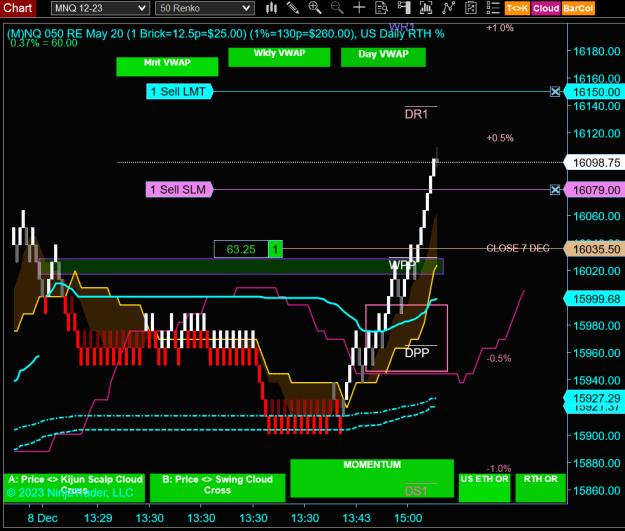Click the zoom out magnifier icon
625x531 pixels.
click(337, 8)
